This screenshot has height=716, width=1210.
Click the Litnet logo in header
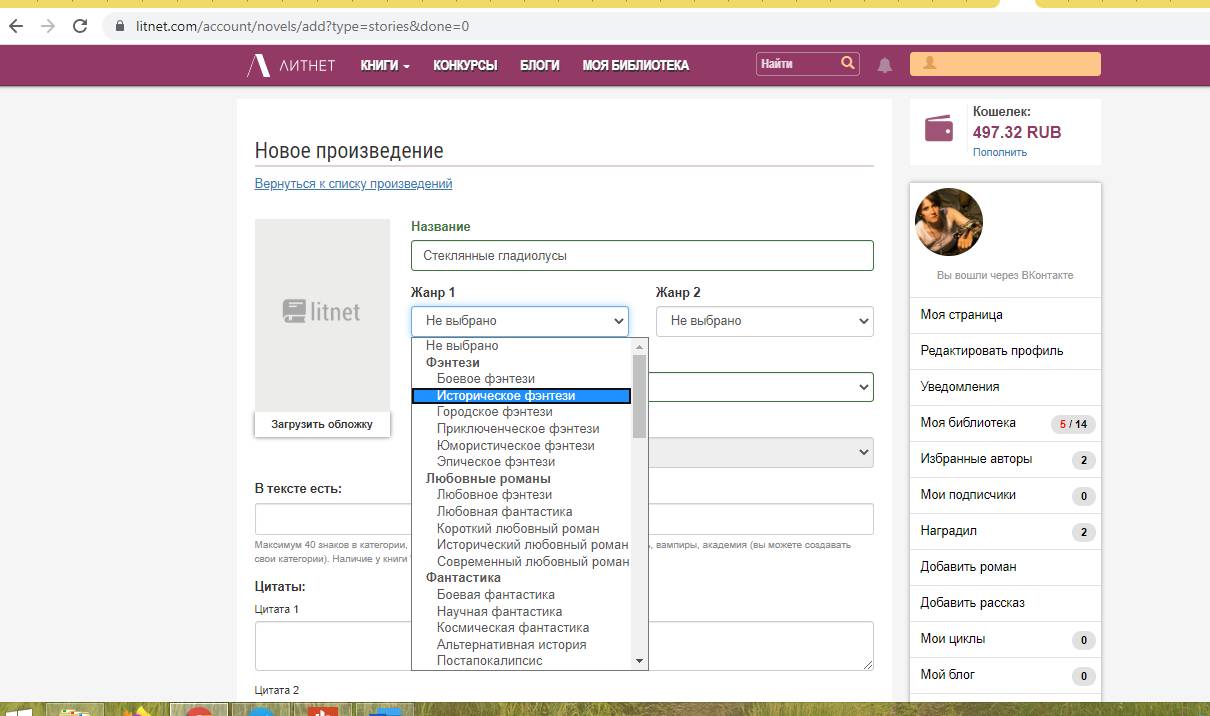point(291,66)
